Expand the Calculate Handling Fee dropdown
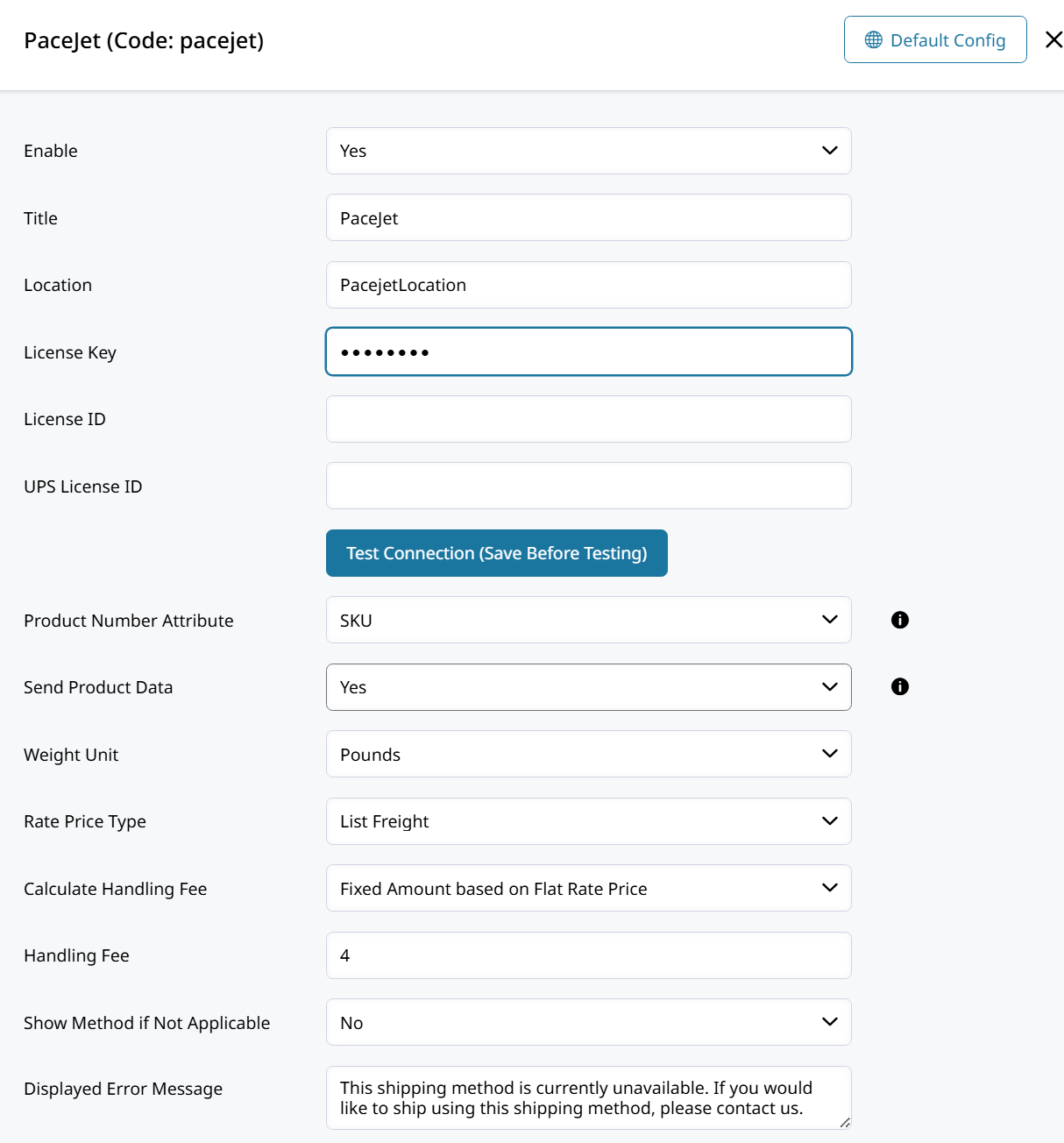The image size is (1064, 1143). click(588, 888)
